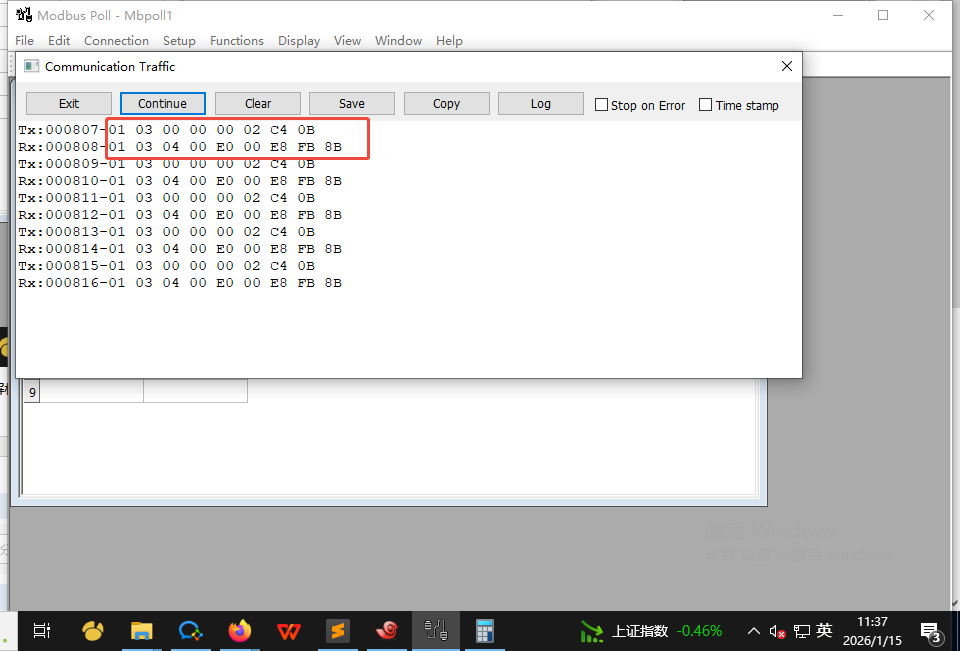Open the Setup menu
This screenshot has width=960, height=651.
pyautogui.click(x=179, y=40)
